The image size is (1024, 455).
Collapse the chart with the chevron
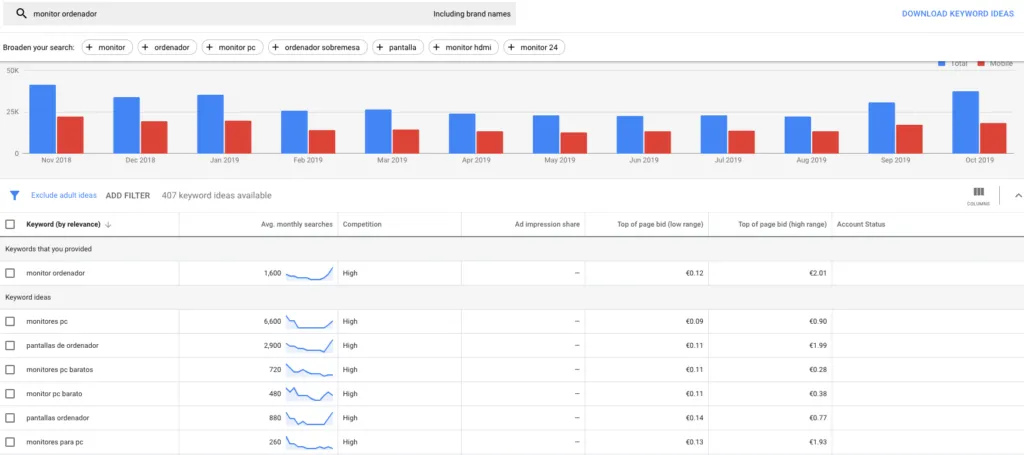tap(1018, 195)
